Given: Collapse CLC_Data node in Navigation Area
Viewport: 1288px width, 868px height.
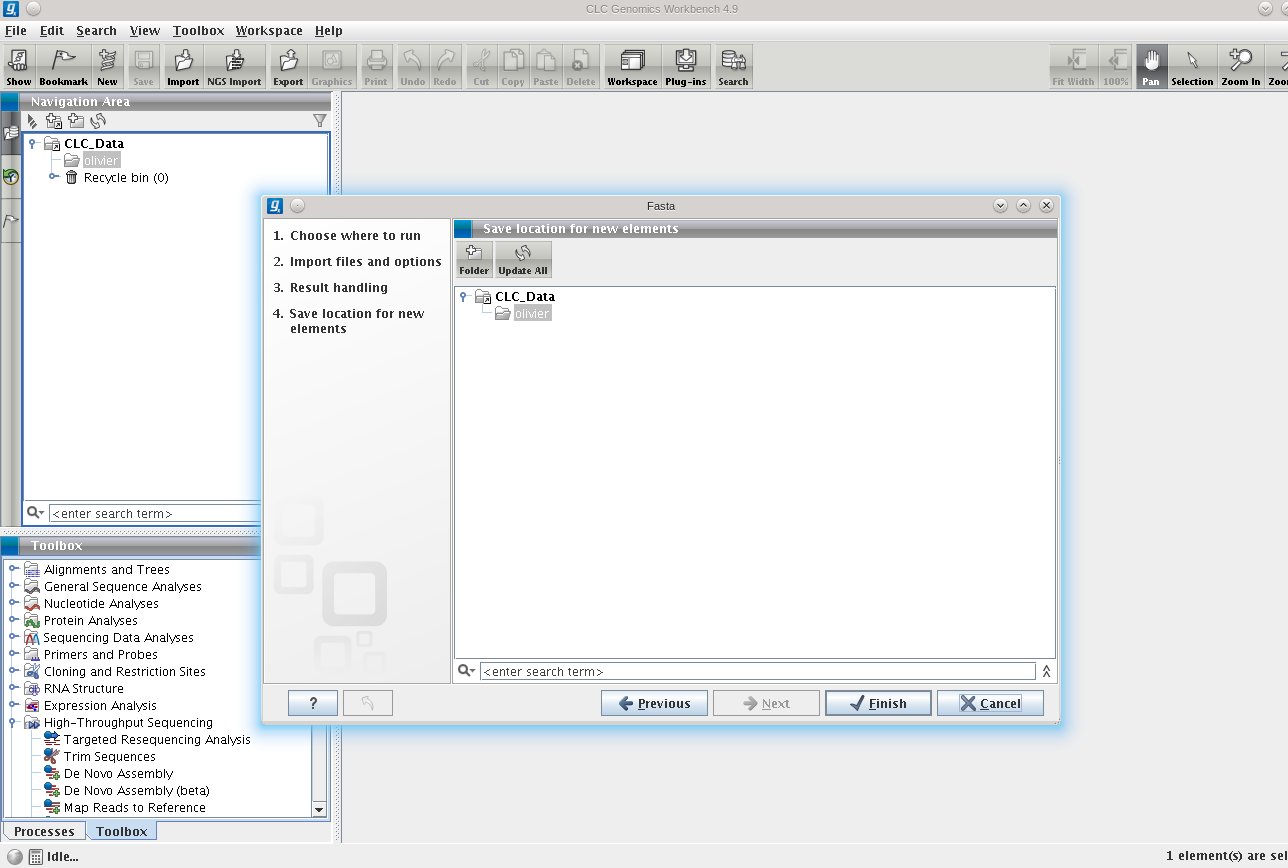Looking at the screenshot, I should [33, 143].
